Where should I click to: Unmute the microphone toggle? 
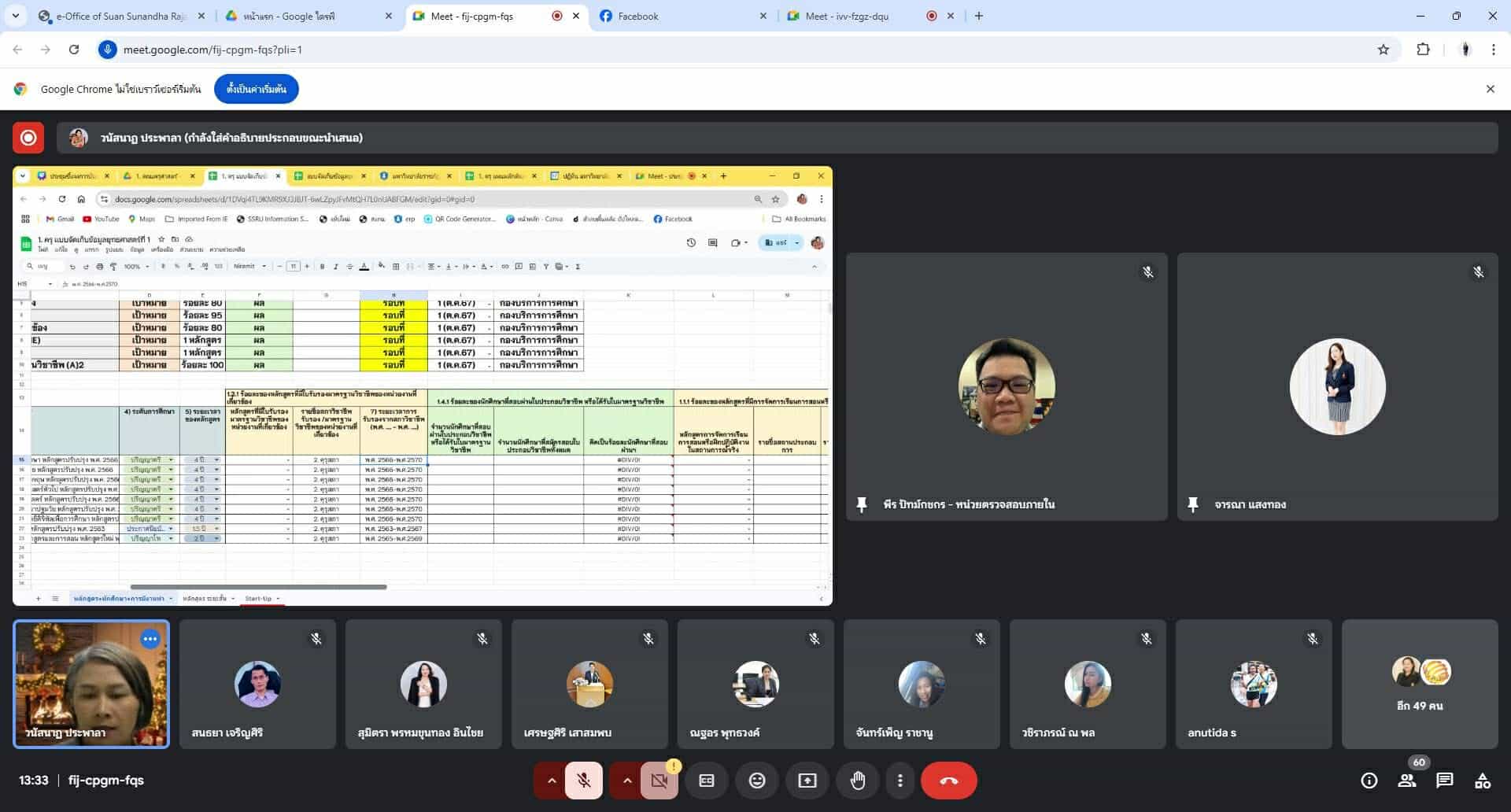[584, 781]
